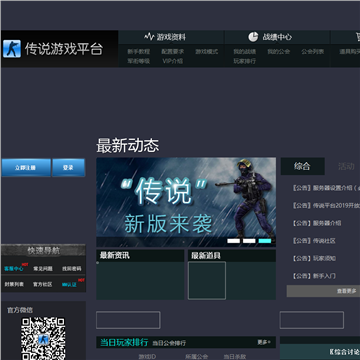Open the cyan 认证 link with HOT badge
This screenshot has height=360, width=360.
[x=69, y=285]
